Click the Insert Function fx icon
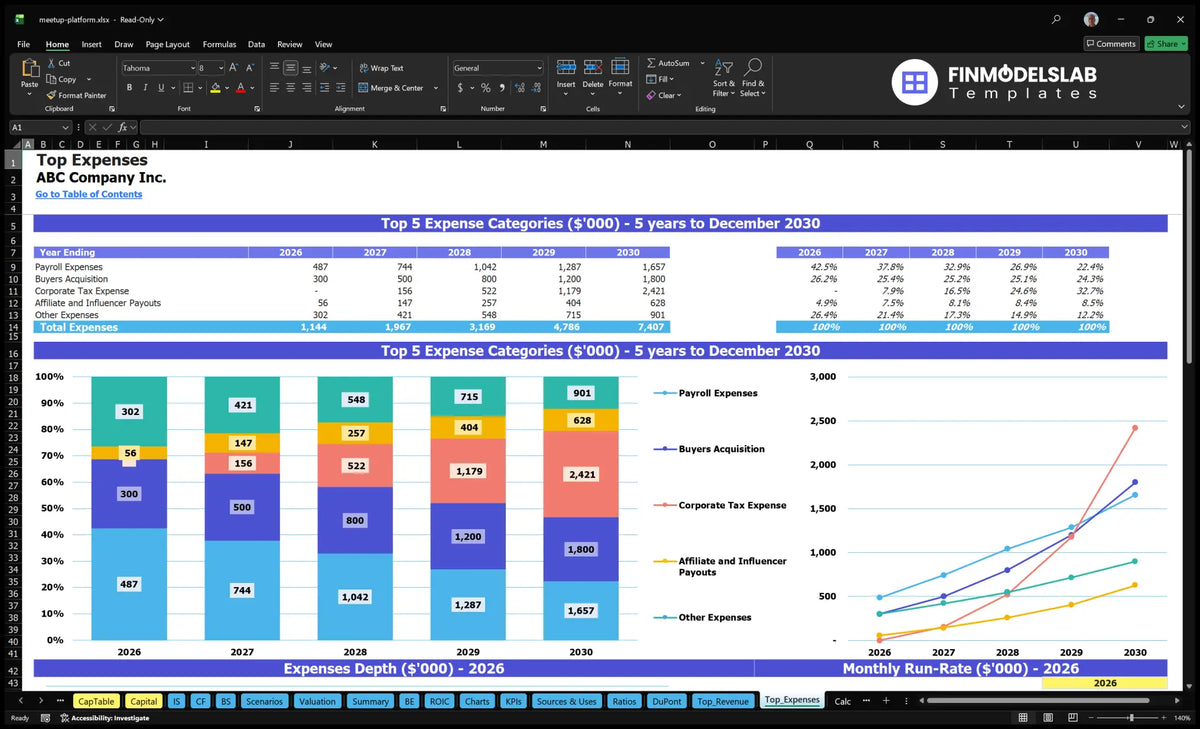The width and height of the screenshot is (1200, 729). point(123,127)
